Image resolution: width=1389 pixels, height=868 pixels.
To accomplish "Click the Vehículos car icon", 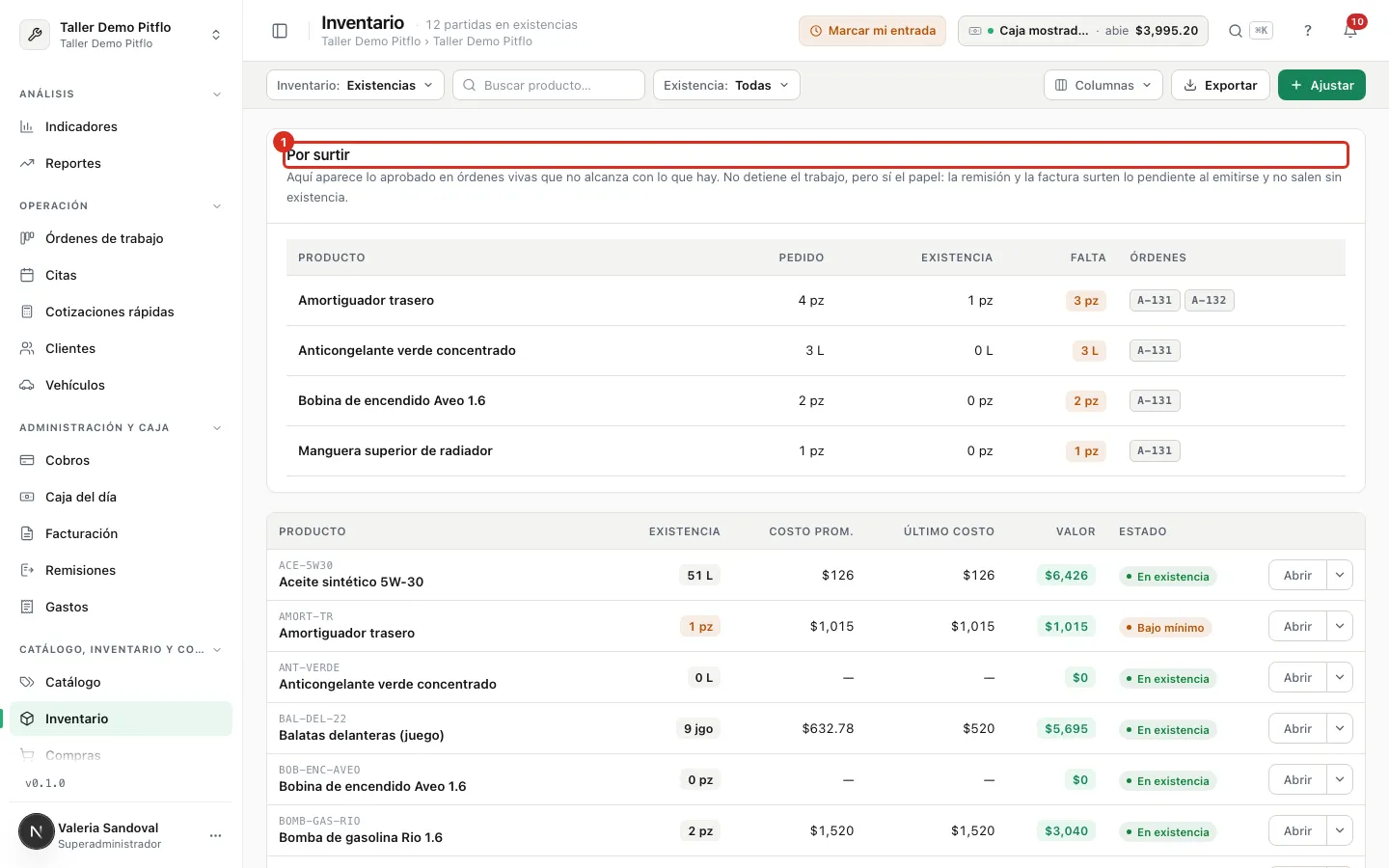I will (x=27, y=385).
